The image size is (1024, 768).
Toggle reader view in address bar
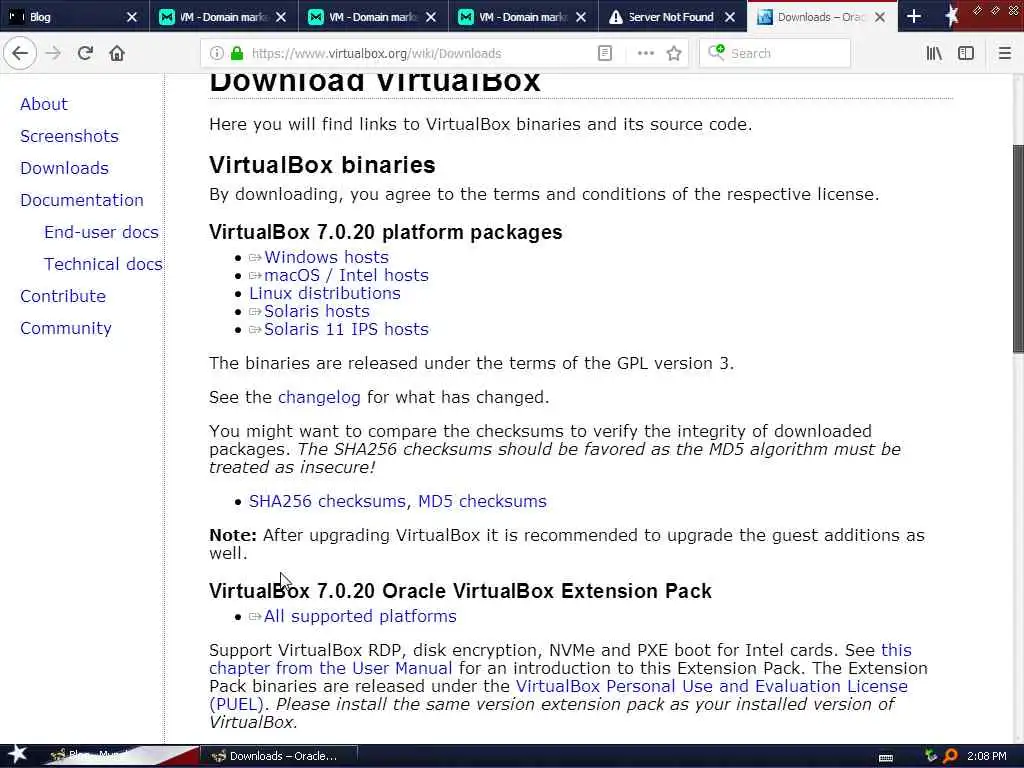pos(605,54)
